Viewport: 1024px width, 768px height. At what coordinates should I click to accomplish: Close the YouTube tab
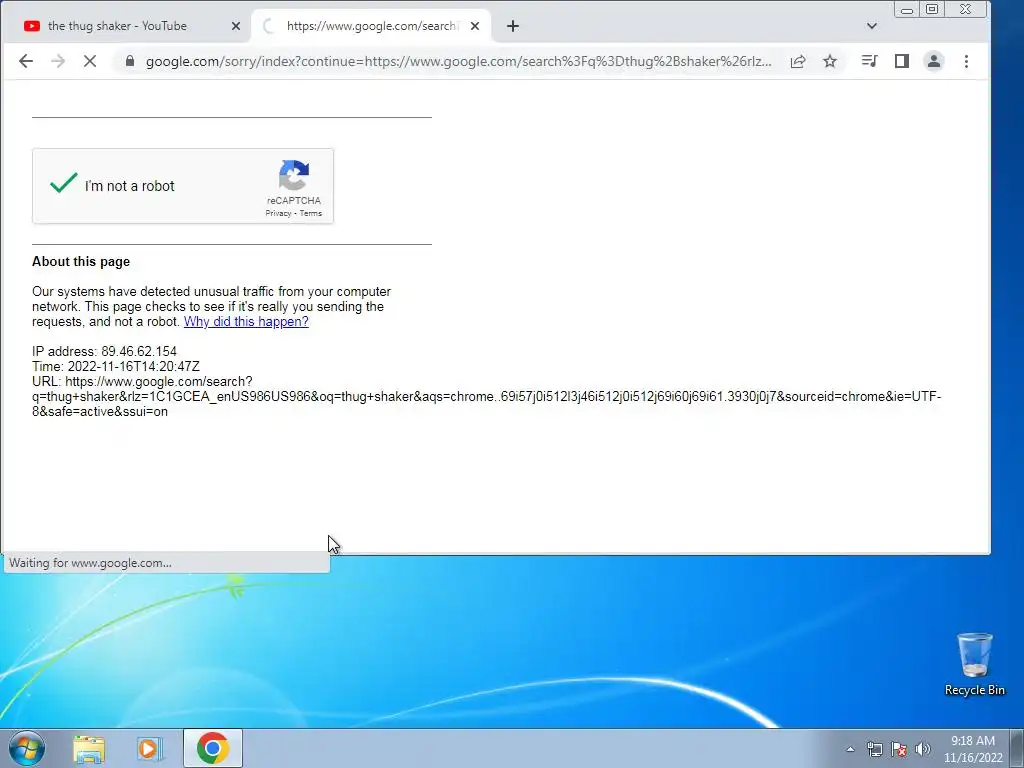click(236, 26)
